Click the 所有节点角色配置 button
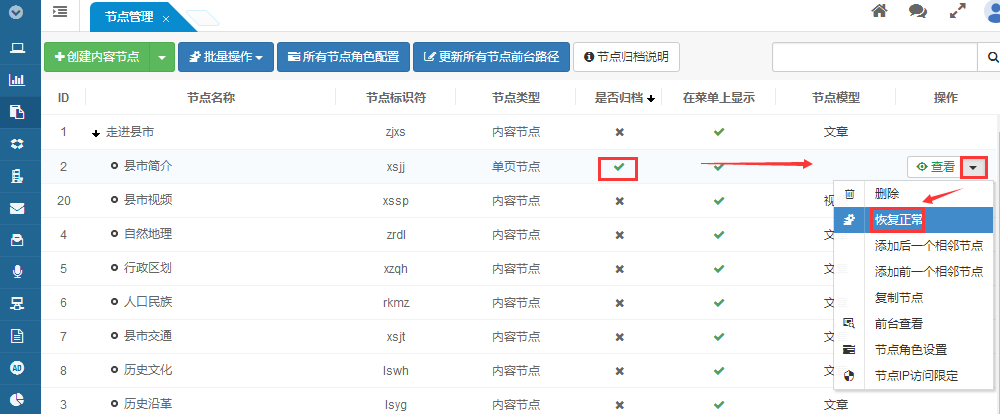Image resolution: width=1000 pixels, height=414 pixels. coord(343,57)
